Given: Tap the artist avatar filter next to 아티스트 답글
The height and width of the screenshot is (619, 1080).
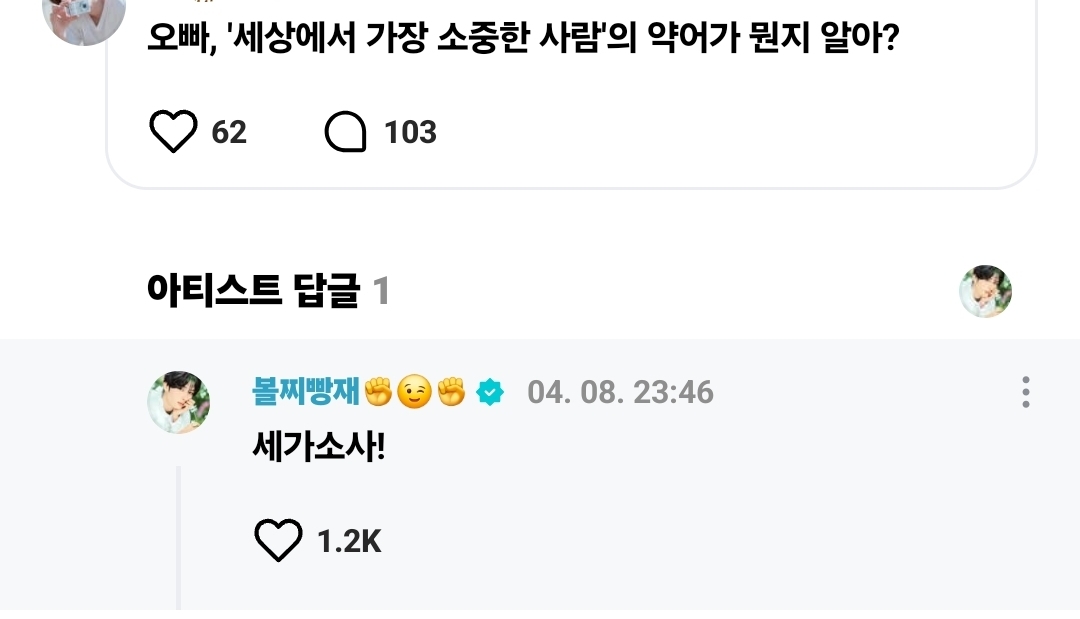Looking at the screenshot, I should coord(985,291).
